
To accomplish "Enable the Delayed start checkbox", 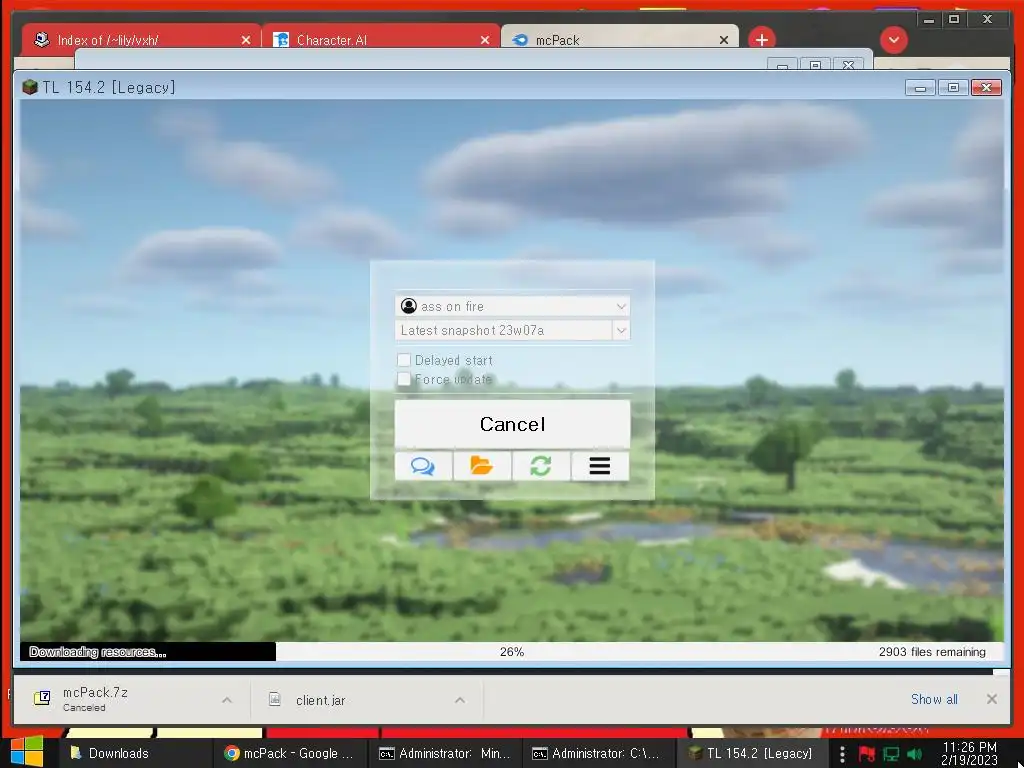I will [x=404, y=360].
